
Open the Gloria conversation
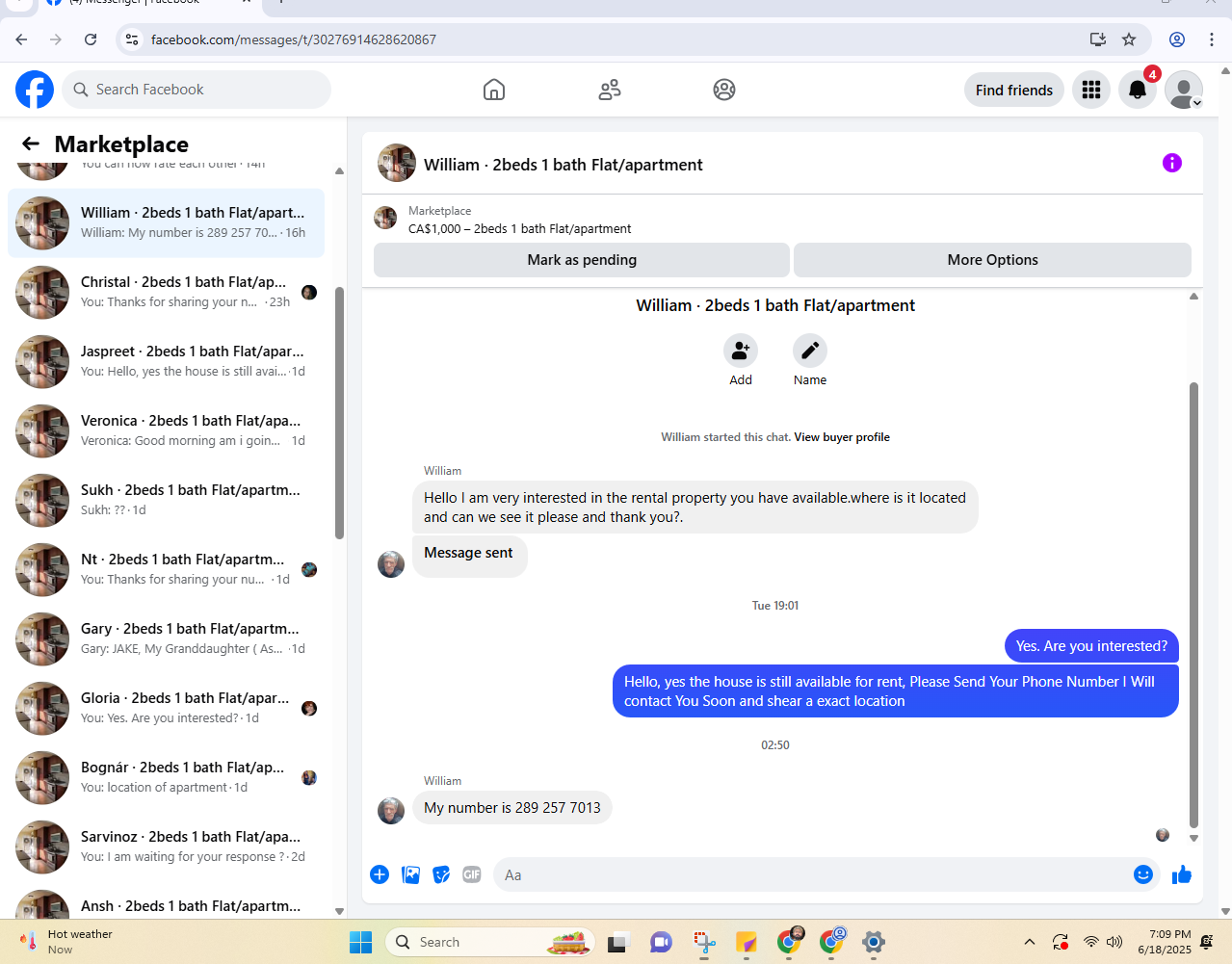[166, 709]
